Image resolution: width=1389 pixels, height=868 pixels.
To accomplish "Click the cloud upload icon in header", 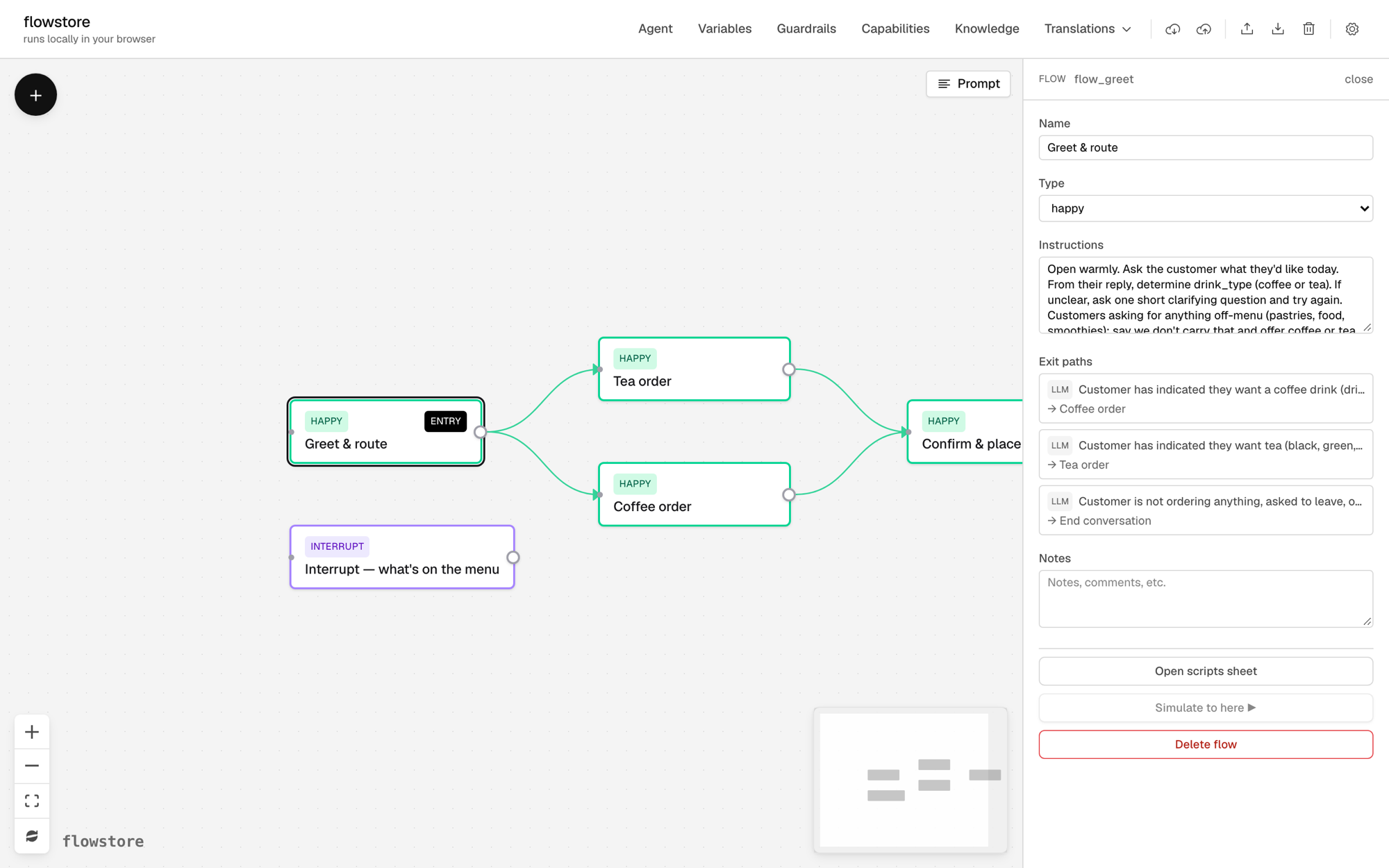I will [1204, 29].
